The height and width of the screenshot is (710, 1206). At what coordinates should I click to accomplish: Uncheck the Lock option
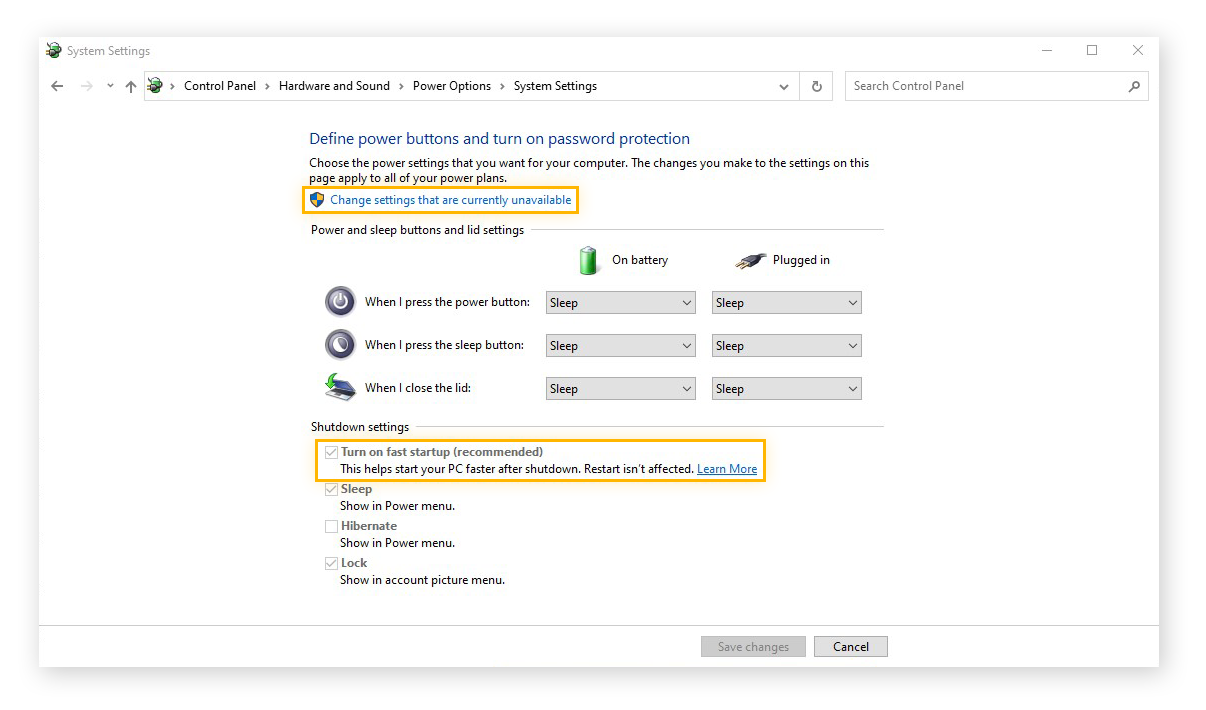coord(331,562)
